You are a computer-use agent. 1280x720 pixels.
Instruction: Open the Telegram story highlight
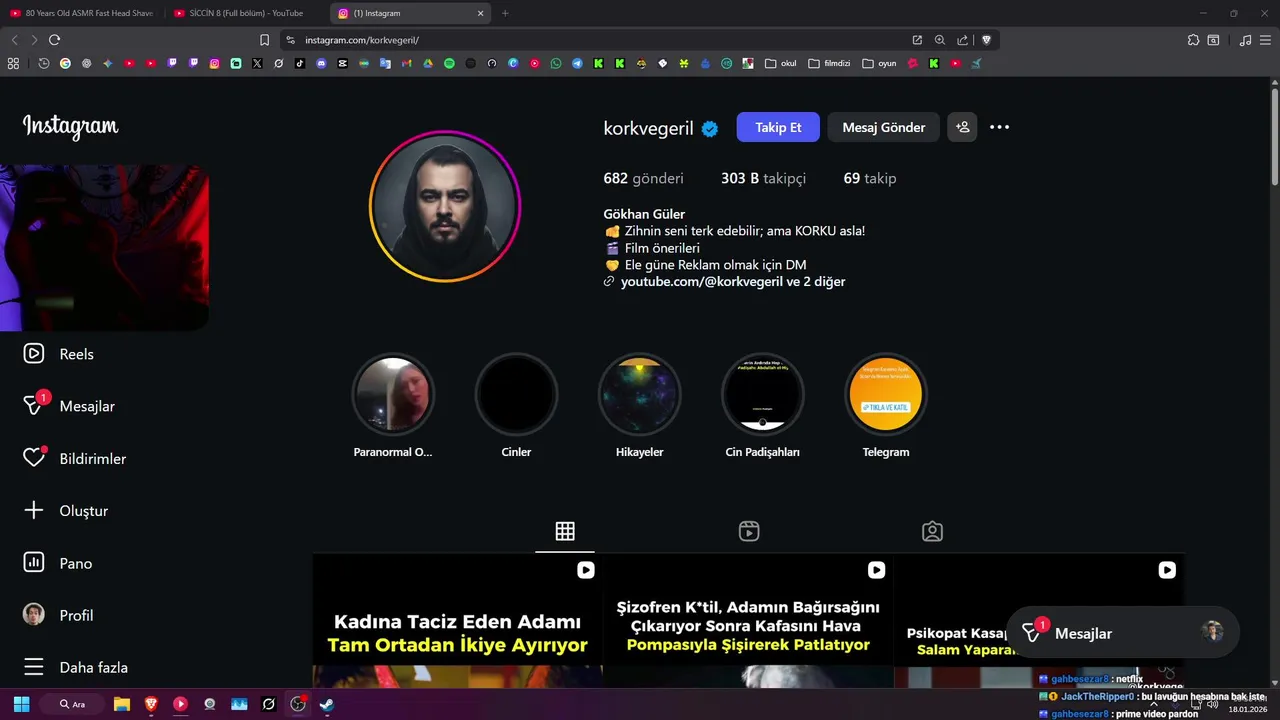(x=886, y=406)
